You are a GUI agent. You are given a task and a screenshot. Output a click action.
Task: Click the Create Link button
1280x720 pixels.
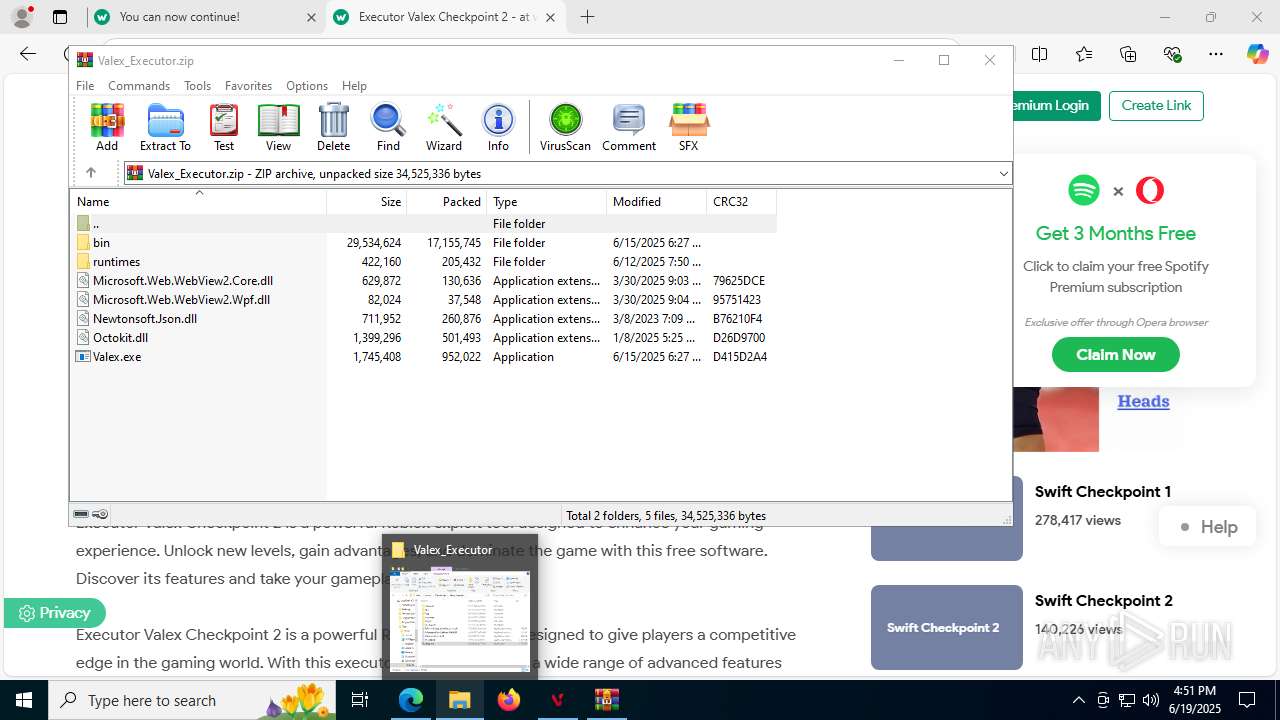pos(1156,105)
